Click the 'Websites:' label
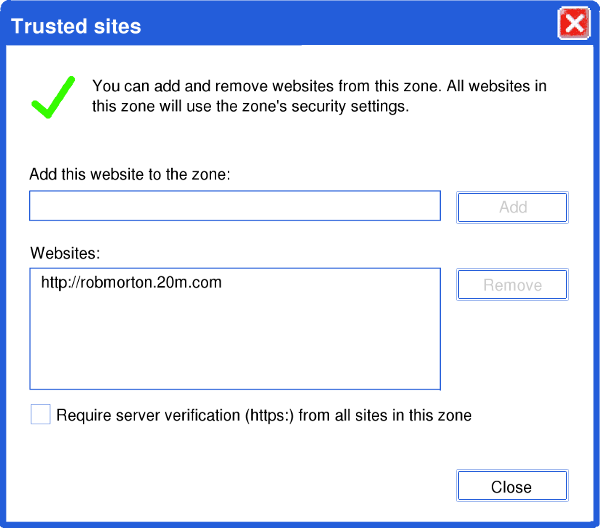Image resolution: width=600 pixels, height=528 pixels. coord(65,253)
